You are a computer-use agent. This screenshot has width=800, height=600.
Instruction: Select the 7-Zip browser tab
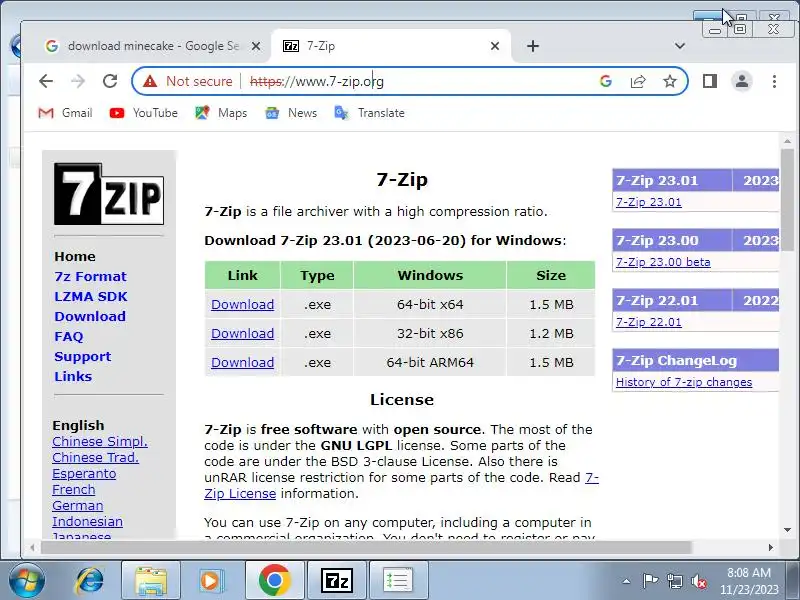(x=390, y=46)
